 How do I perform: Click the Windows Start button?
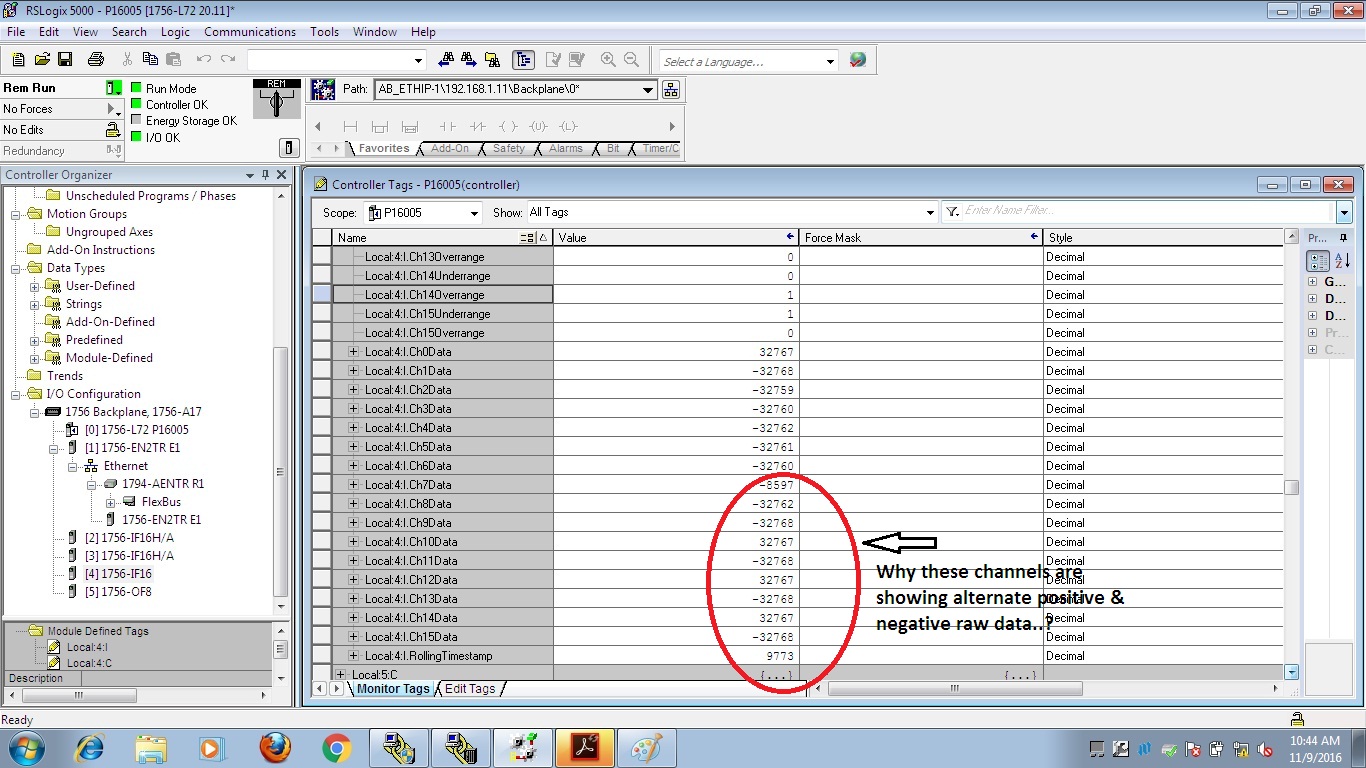tap(26, 748)
